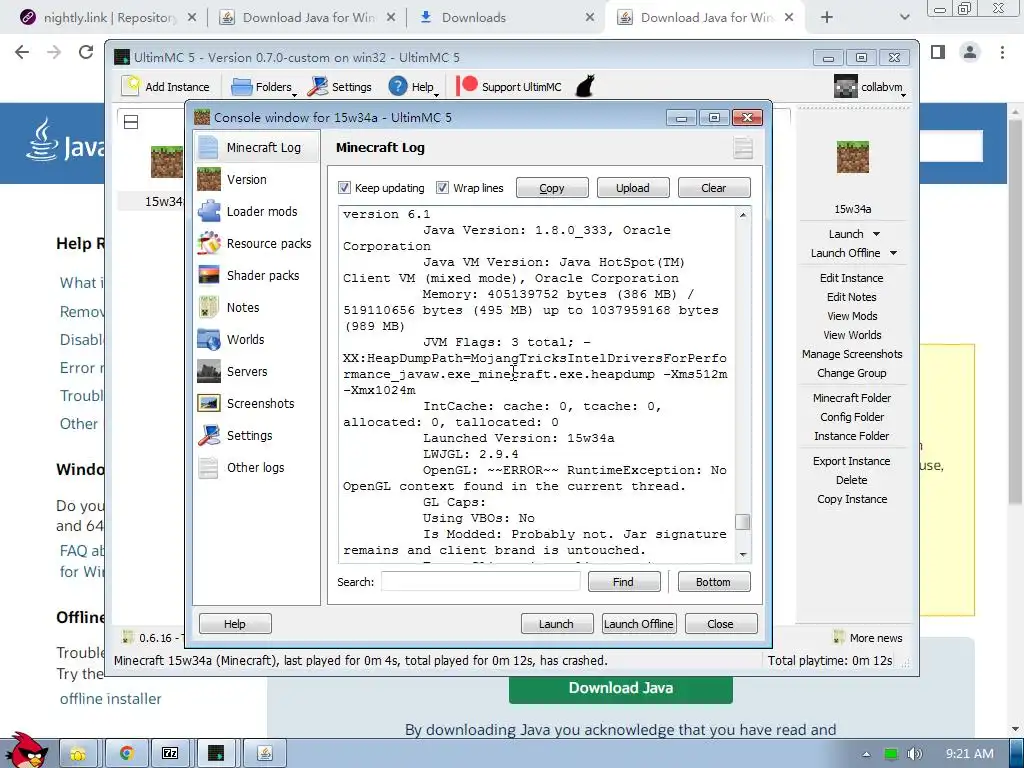1024x768 pixels.
Task: Open More news link
Action: pyautogui.click(x=876, y=638)
